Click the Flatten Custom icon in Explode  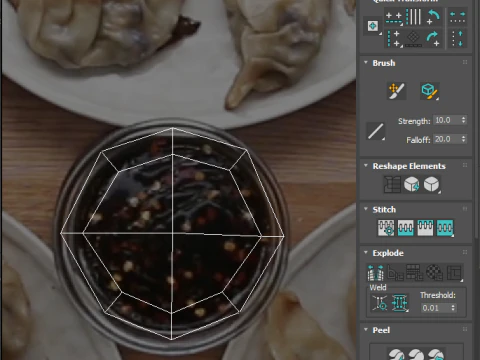pyautogui.click(x=454, y=273)
